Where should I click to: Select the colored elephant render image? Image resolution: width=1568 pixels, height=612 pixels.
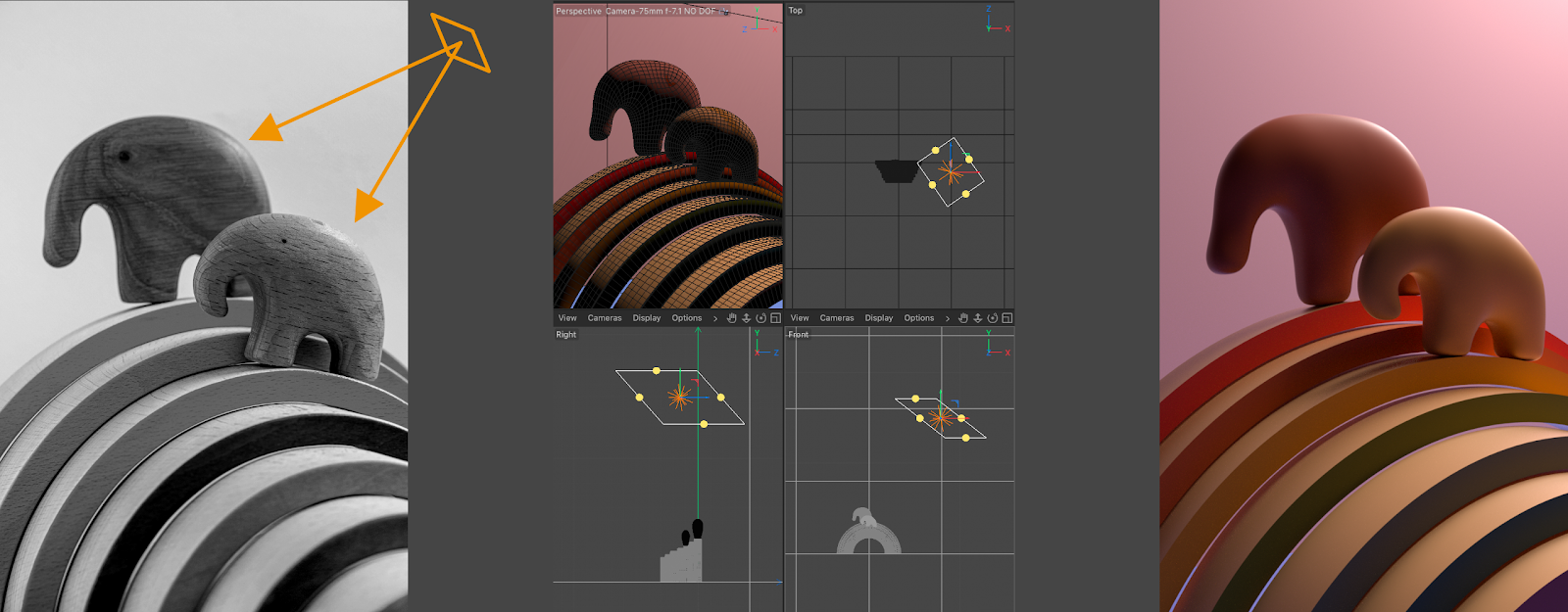point(1363,306)
